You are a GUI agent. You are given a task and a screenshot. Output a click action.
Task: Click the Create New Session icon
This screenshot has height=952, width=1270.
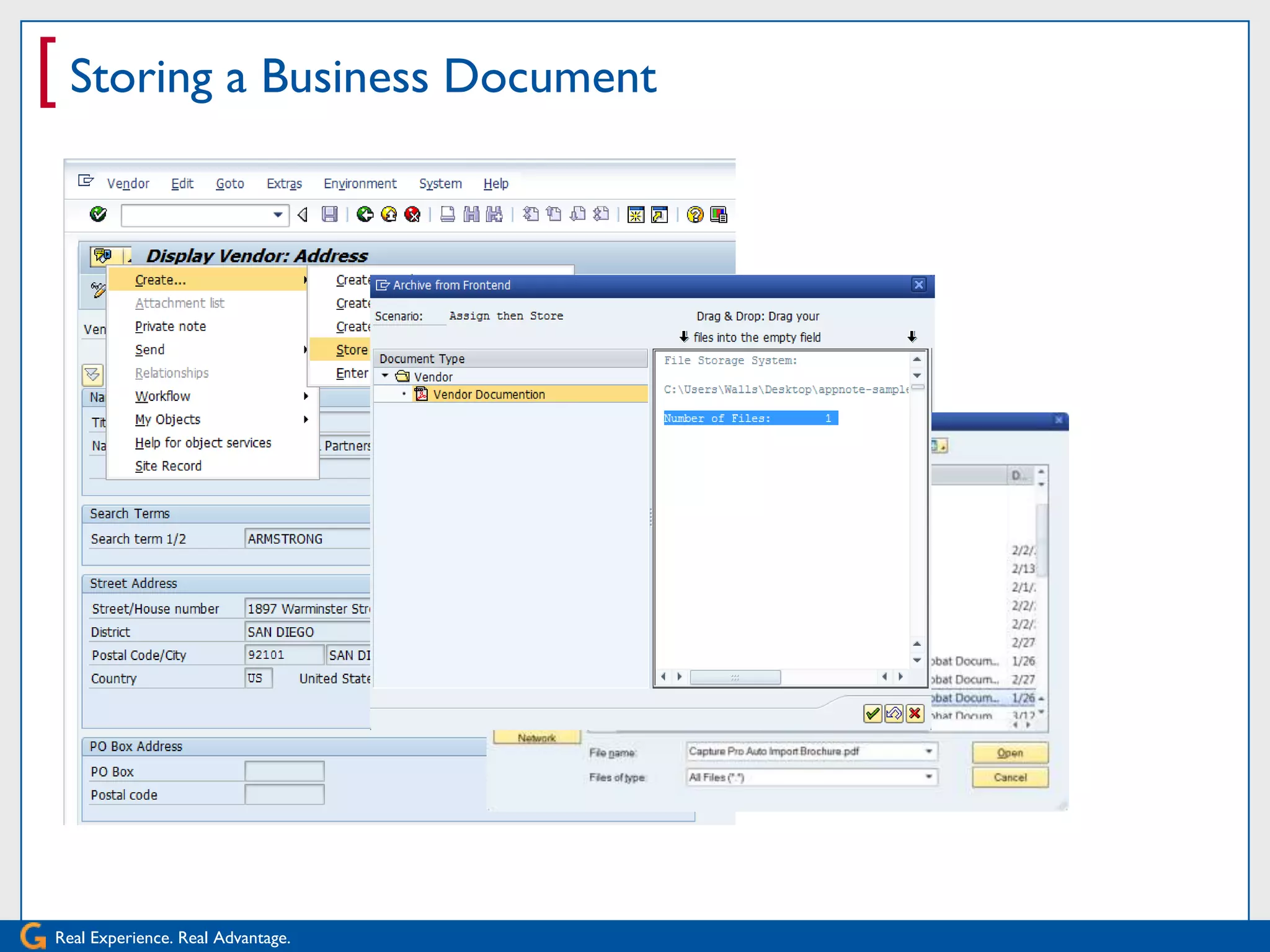(636, 214)
